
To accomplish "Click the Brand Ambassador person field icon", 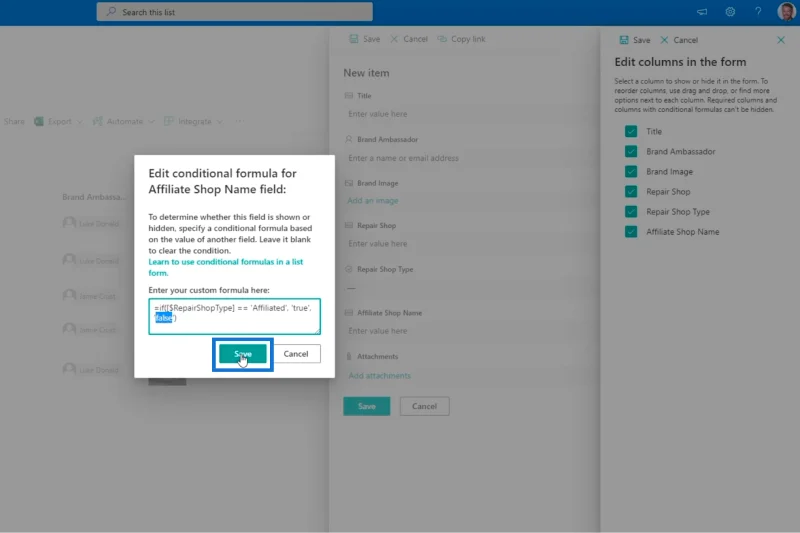I will (x=349, y=139).
